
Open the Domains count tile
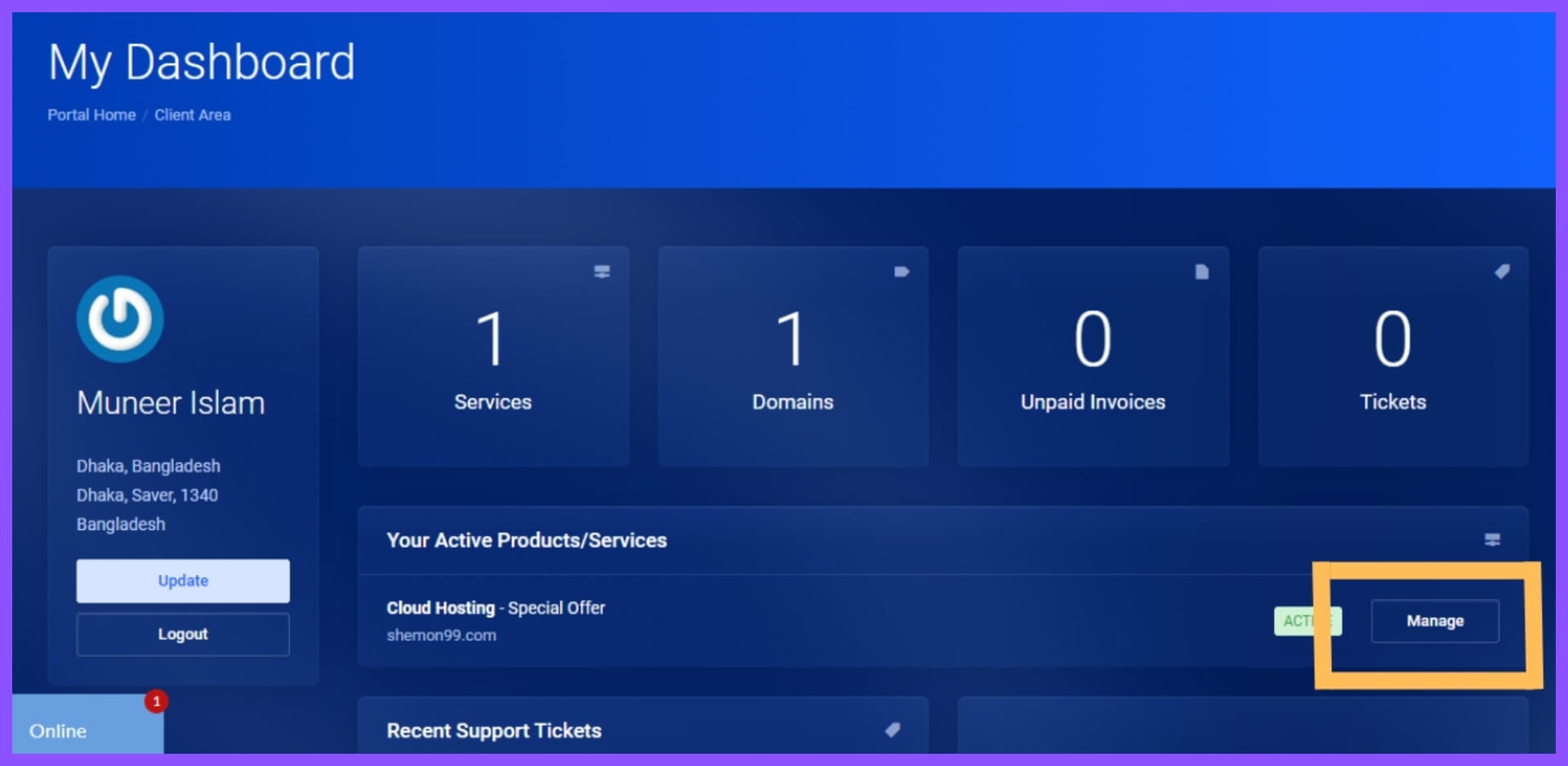(792, 358)
